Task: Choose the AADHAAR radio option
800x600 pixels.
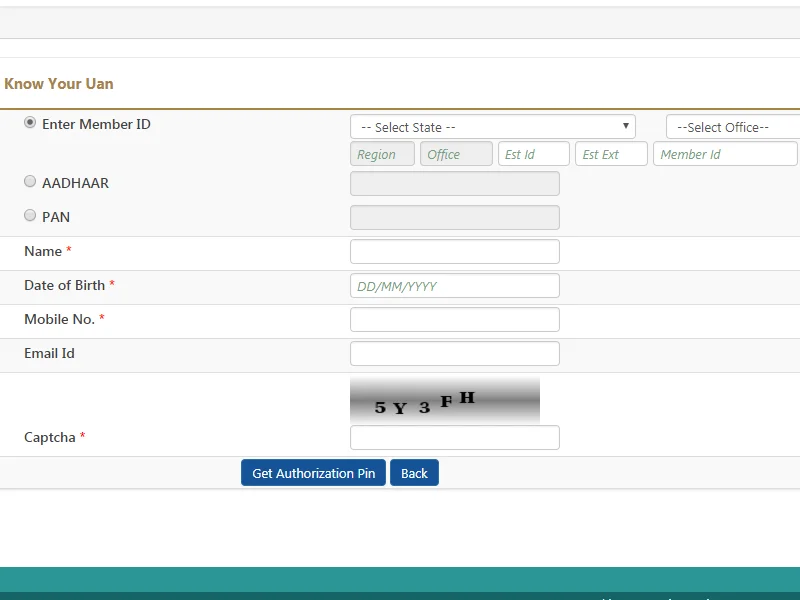Action: click(30, 182)
